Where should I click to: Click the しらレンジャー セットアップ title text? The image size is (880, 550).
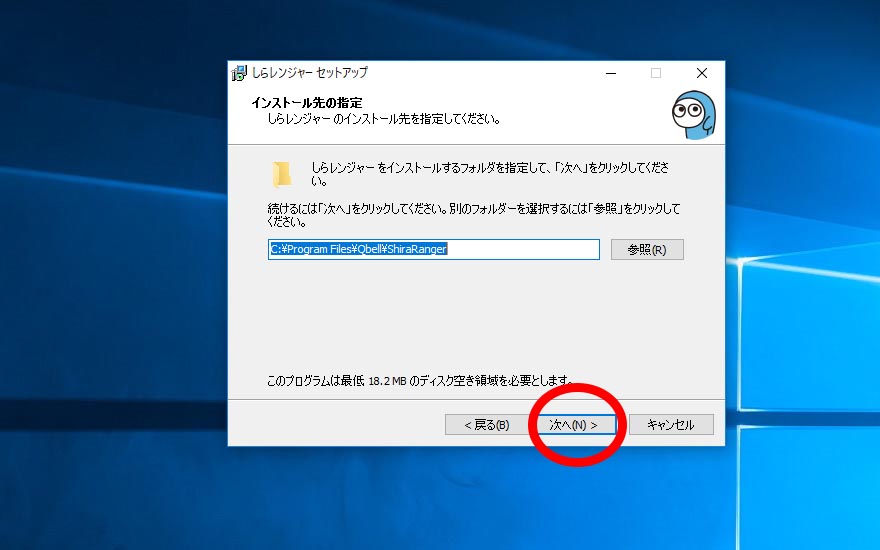310,73
